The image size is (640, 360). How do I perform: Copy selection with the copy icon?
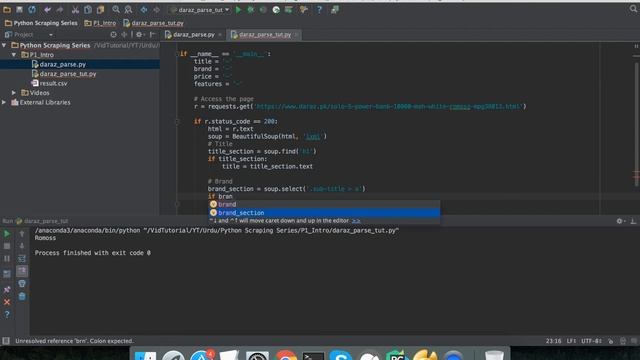88,9
